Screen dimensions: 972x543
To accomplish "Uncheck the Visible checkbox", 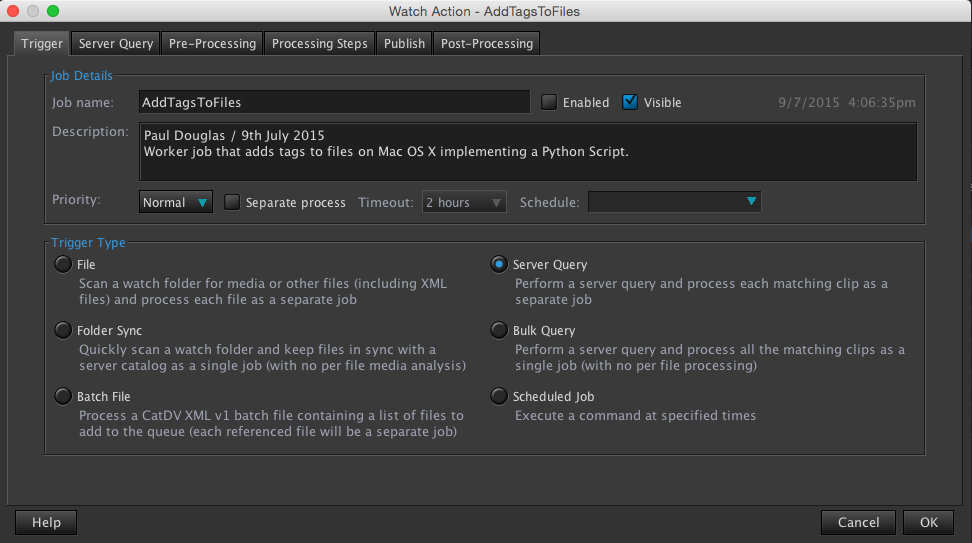I will click(630, 102).
